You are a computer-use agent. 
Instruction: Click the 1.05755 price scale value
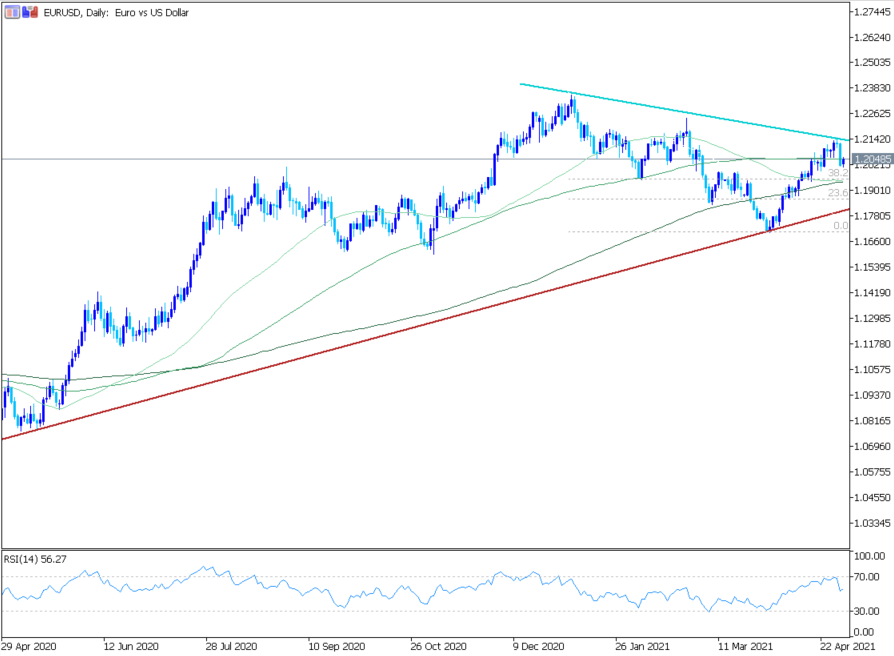coord(872,472)
